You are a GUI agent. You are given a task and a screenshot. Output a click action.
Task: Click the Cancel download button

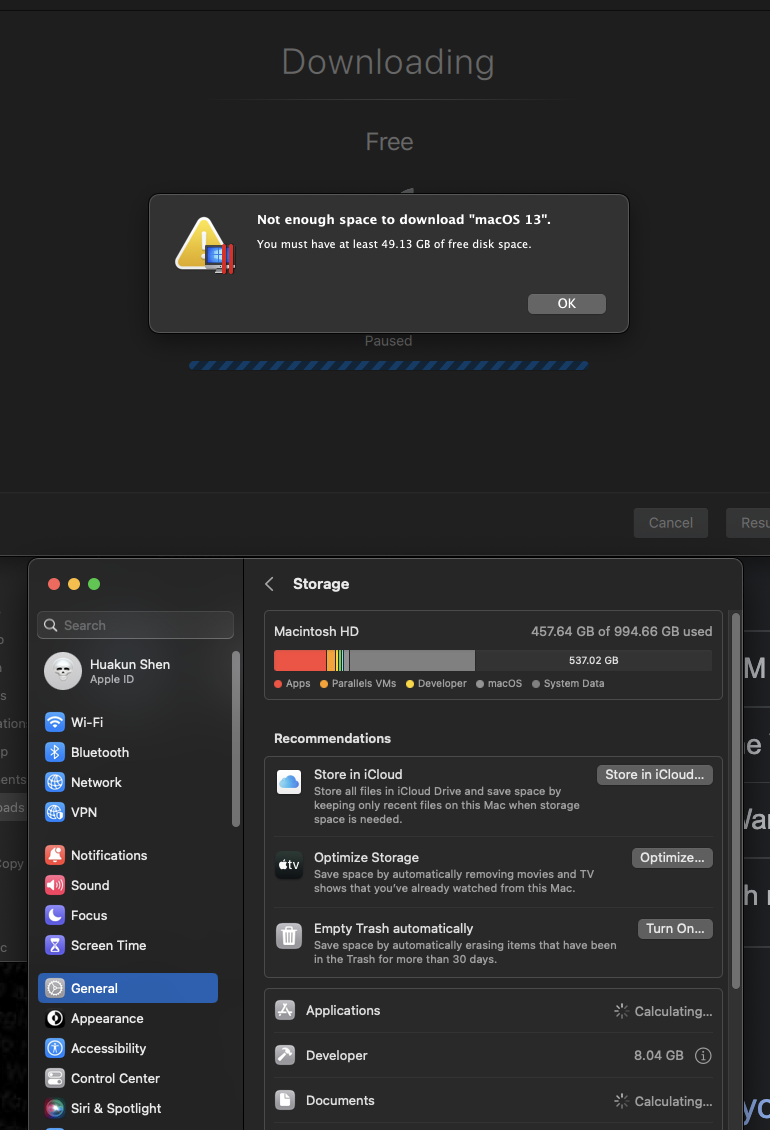tap(670, 522)
